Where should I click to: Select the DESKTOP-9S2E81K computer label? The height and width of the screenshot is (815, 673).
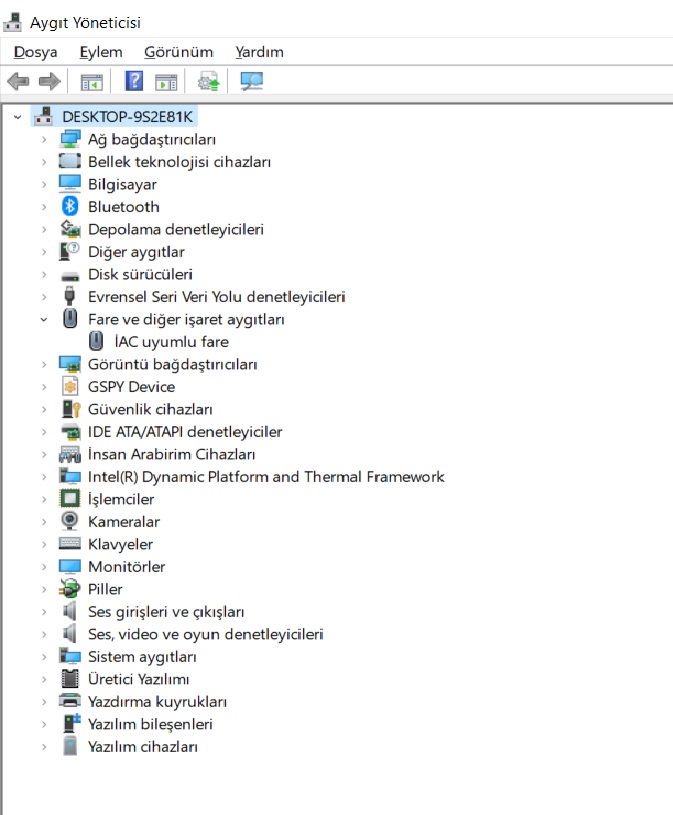click(x=127, y=116)
